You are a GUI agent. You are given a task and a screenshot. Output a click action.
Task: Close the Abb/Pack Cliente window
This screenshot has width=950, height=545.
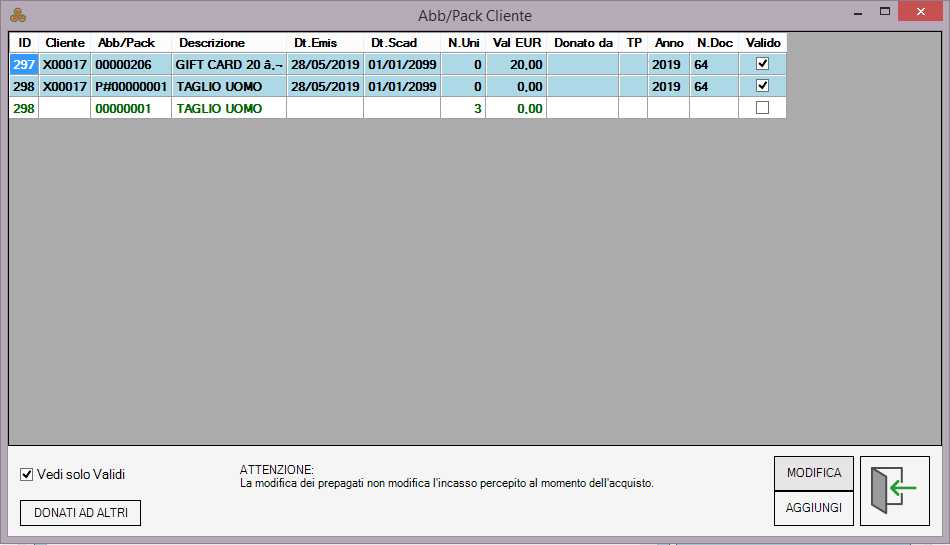pyautogui.click(x=924, y=12)
